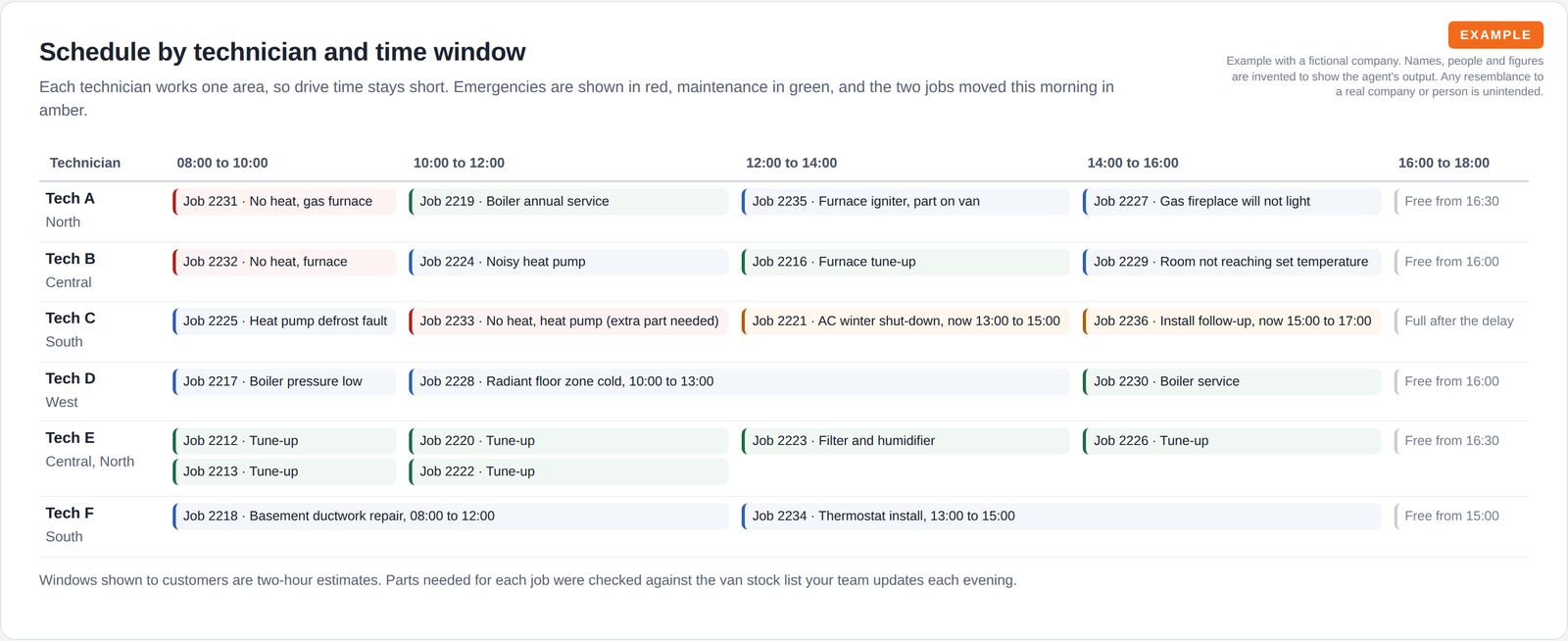Viewport: 1568px width, 641px height.
Task: Click Job 2226 Tune-up
Action: click(1232, 441)
